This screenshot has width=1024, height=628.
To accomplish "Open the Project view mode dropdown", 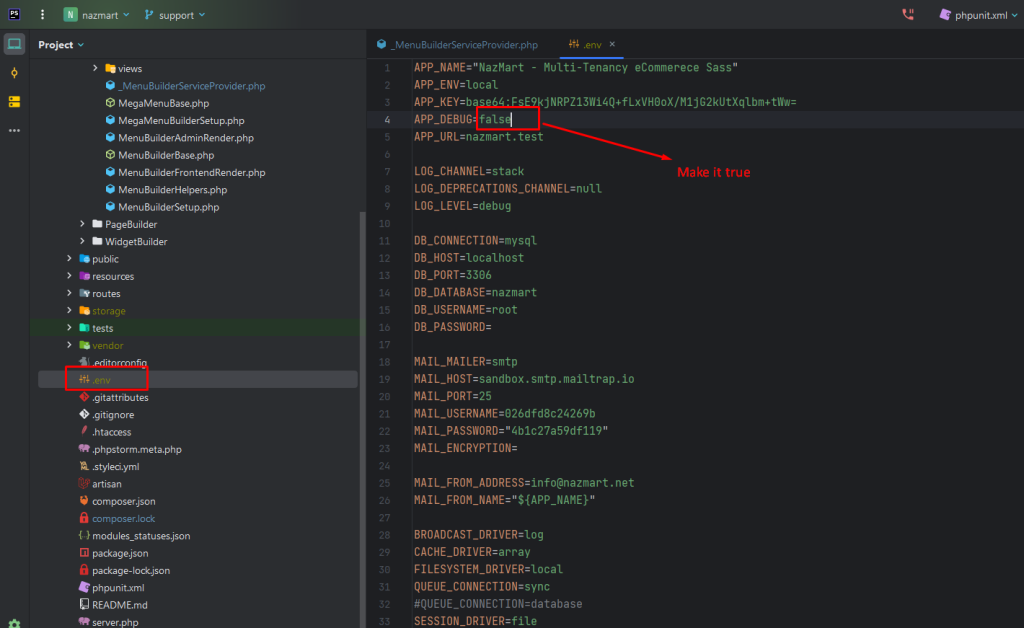I will [x=61, y=44].
